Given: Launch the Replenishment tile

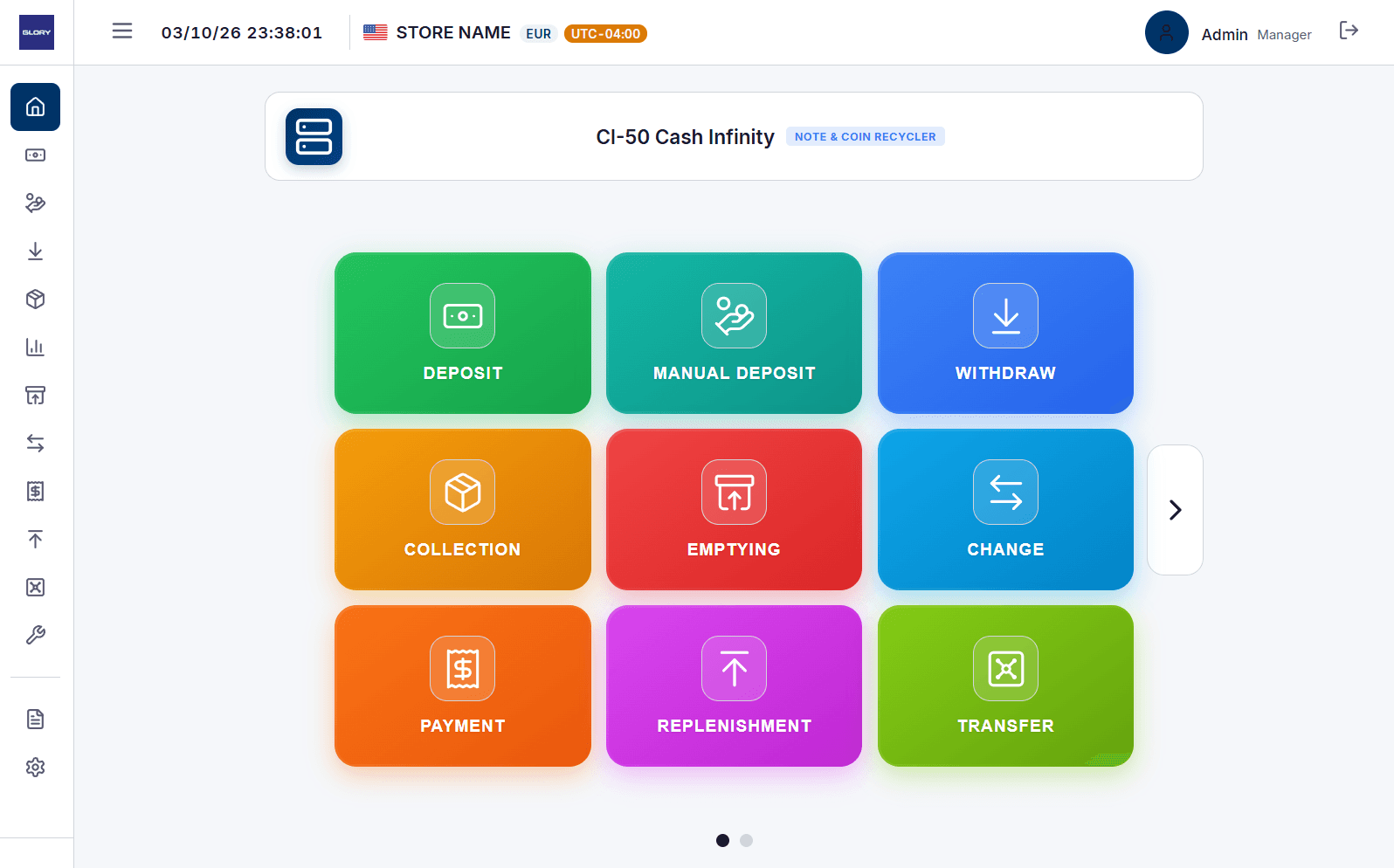Looking at the screenshot, I should pos(734,686).
